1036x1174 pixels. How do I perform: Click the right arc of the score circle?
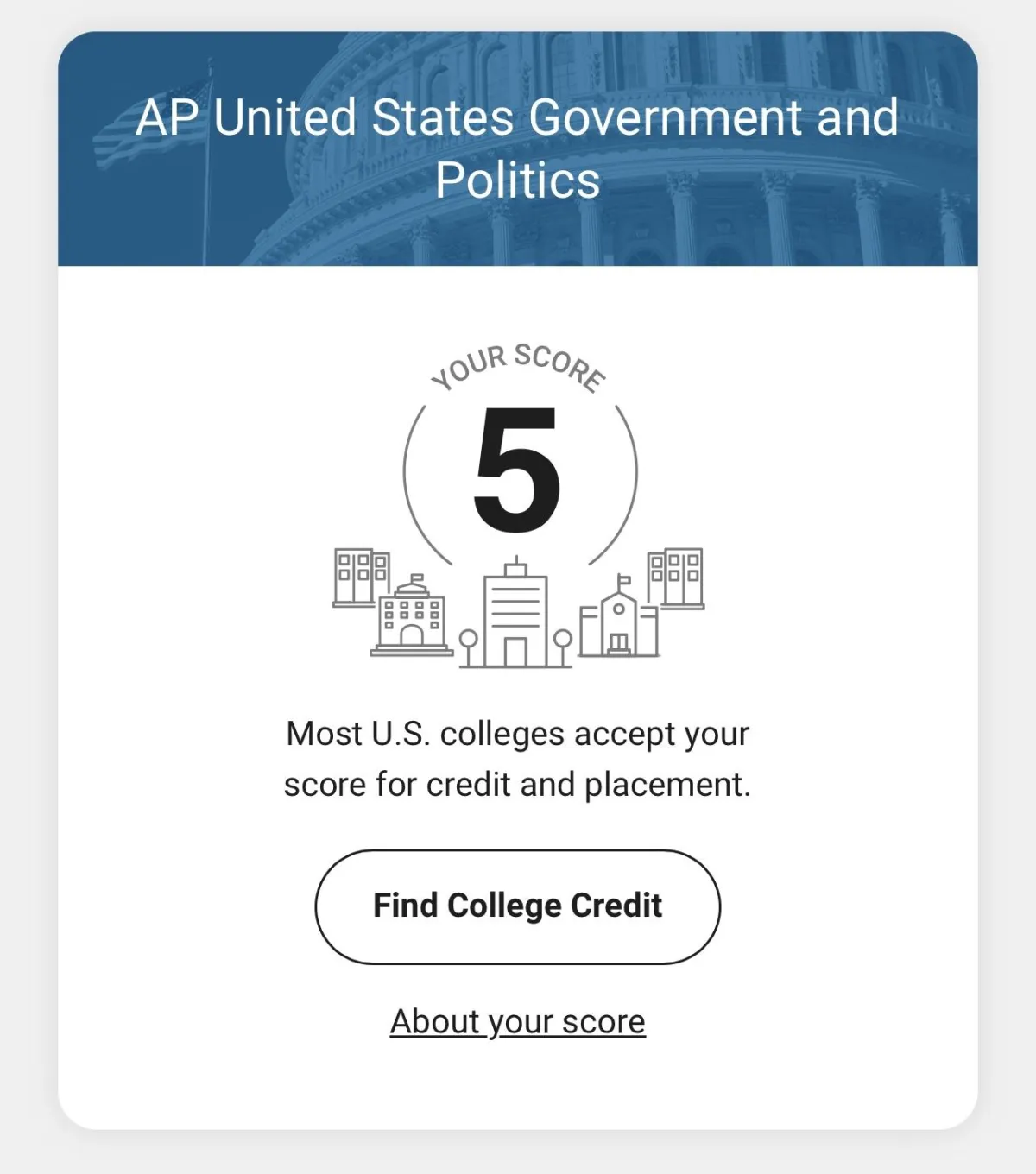[x=616, y=483]
